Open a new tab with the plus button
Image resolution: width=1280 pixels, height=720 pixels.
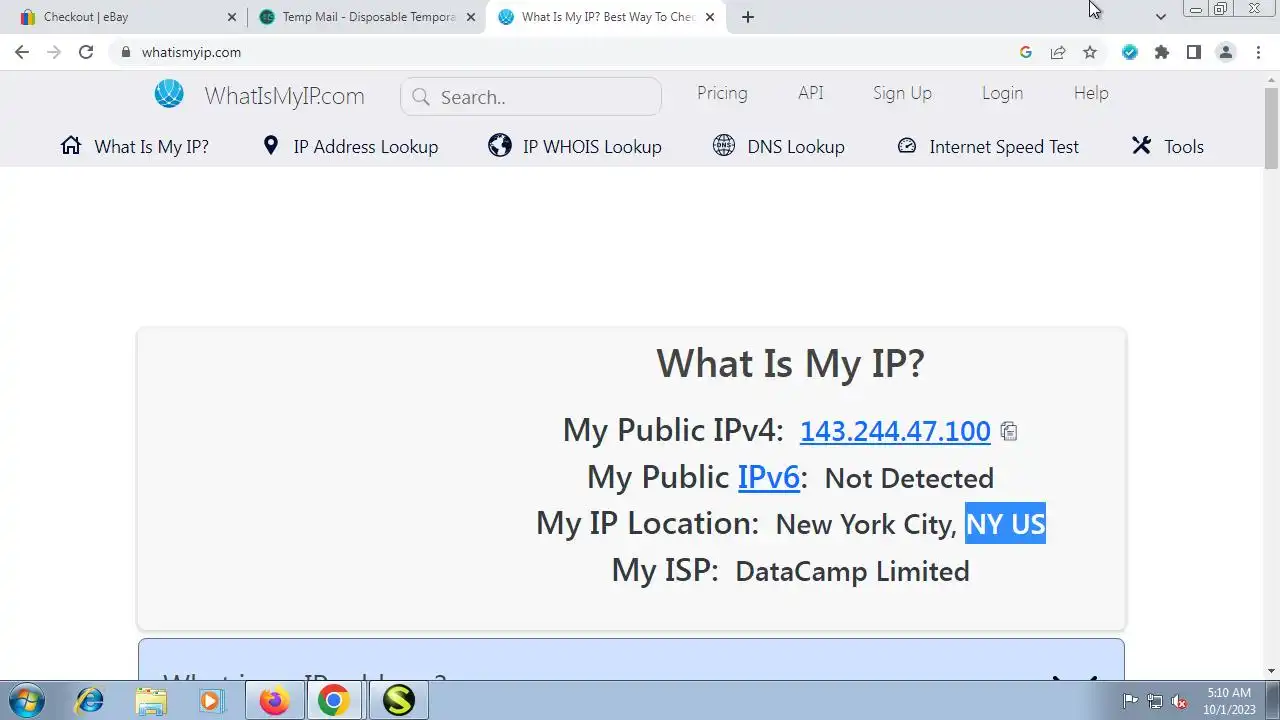click(748, 17)
